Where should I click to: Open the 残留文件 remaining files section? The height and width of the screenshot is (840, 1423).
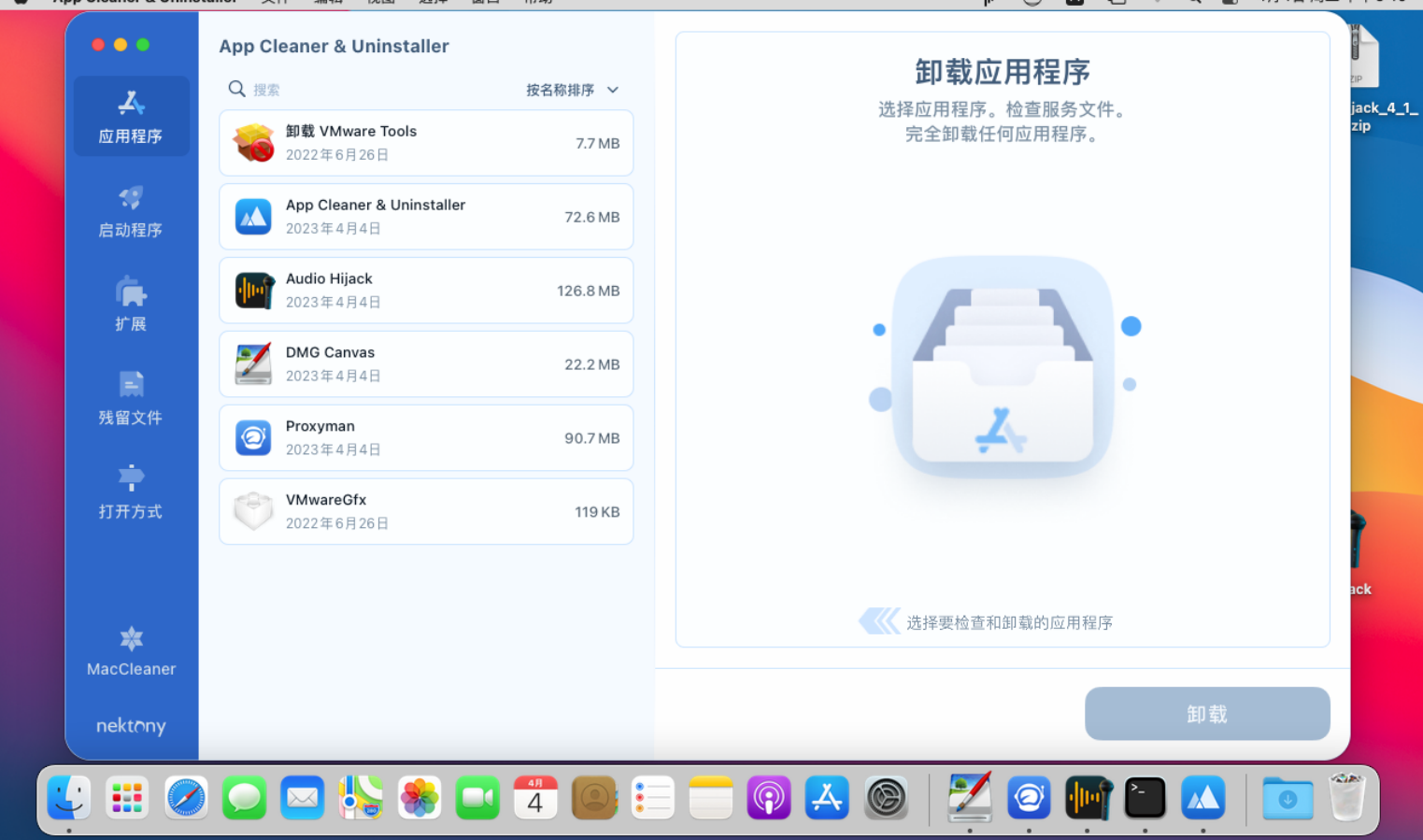pos(131,398)
